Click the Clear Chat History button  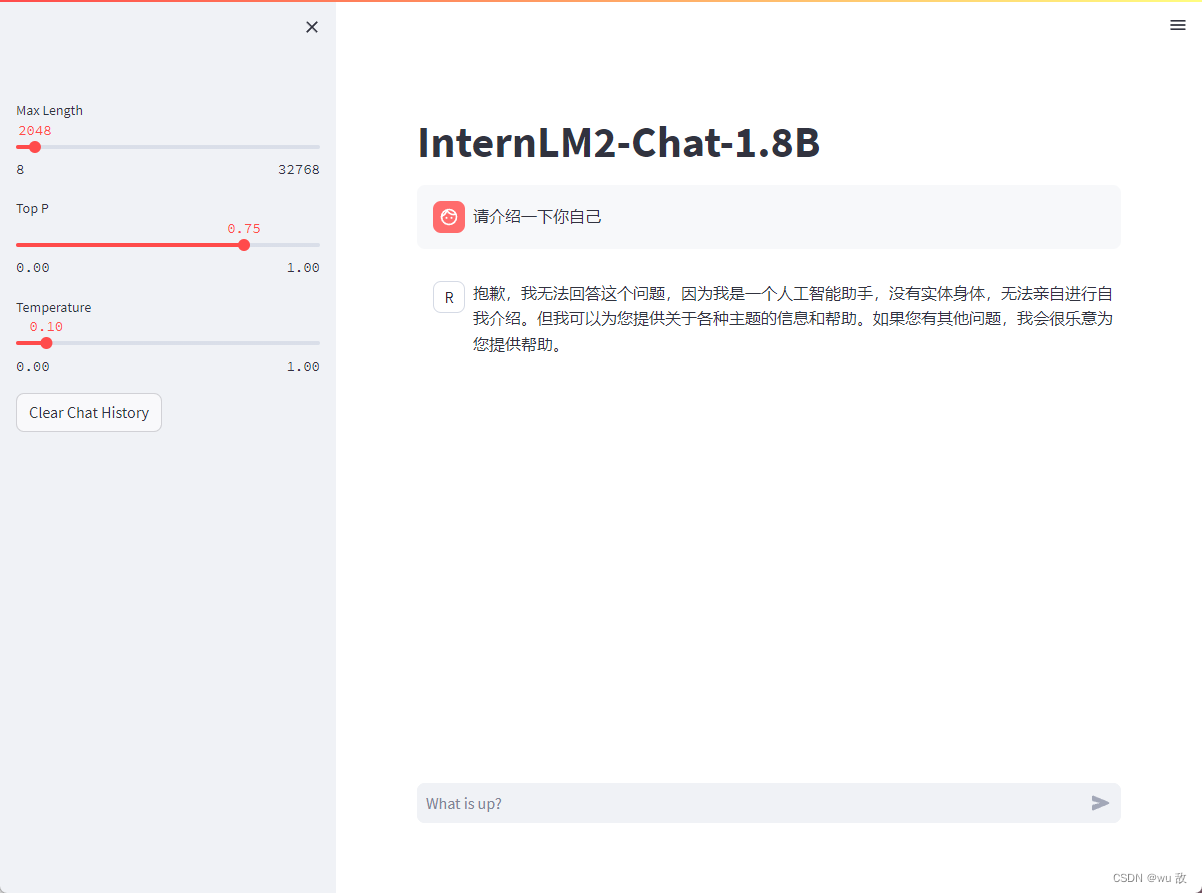(89, 412)
